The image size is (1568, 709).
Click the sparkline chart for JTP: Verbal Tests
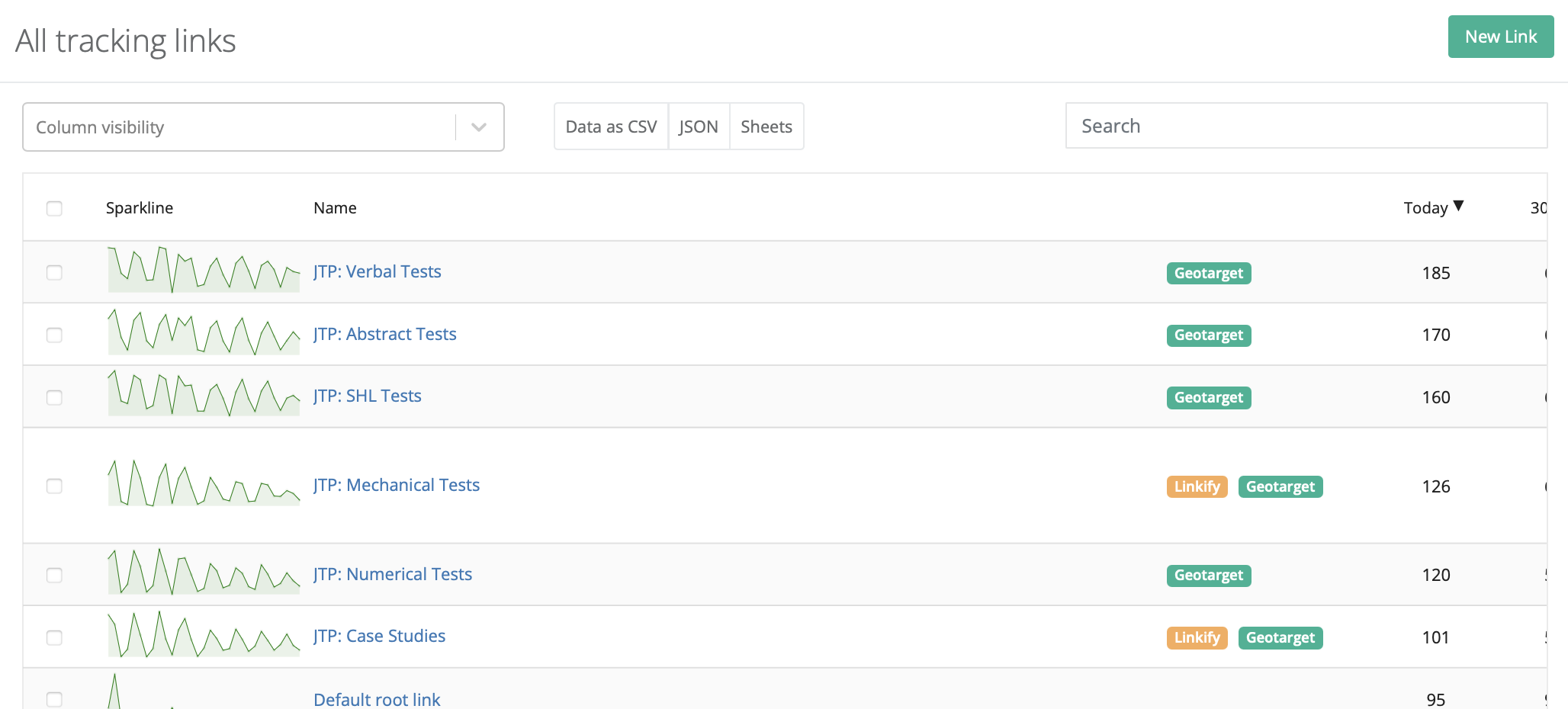click(x=202, y=271)
